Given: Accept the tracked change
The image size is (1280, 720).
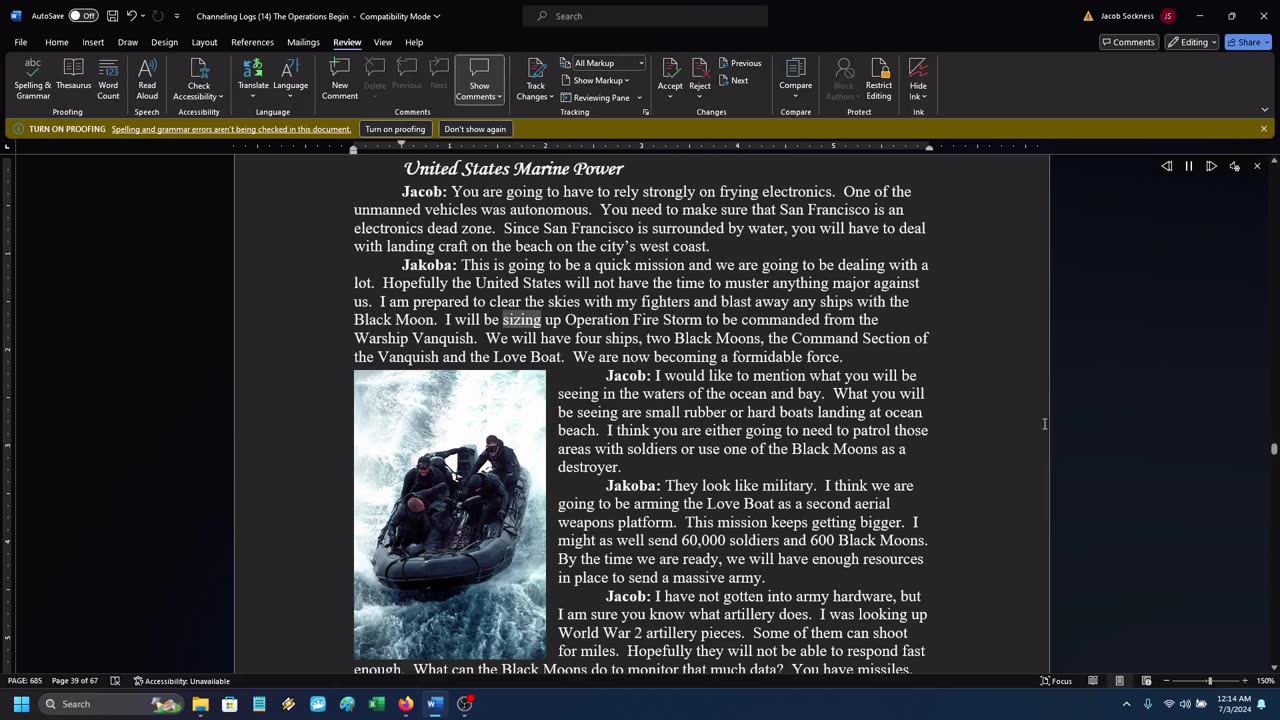Looking at the screenshot, I should pyautogui.click(x=670, y=79).
